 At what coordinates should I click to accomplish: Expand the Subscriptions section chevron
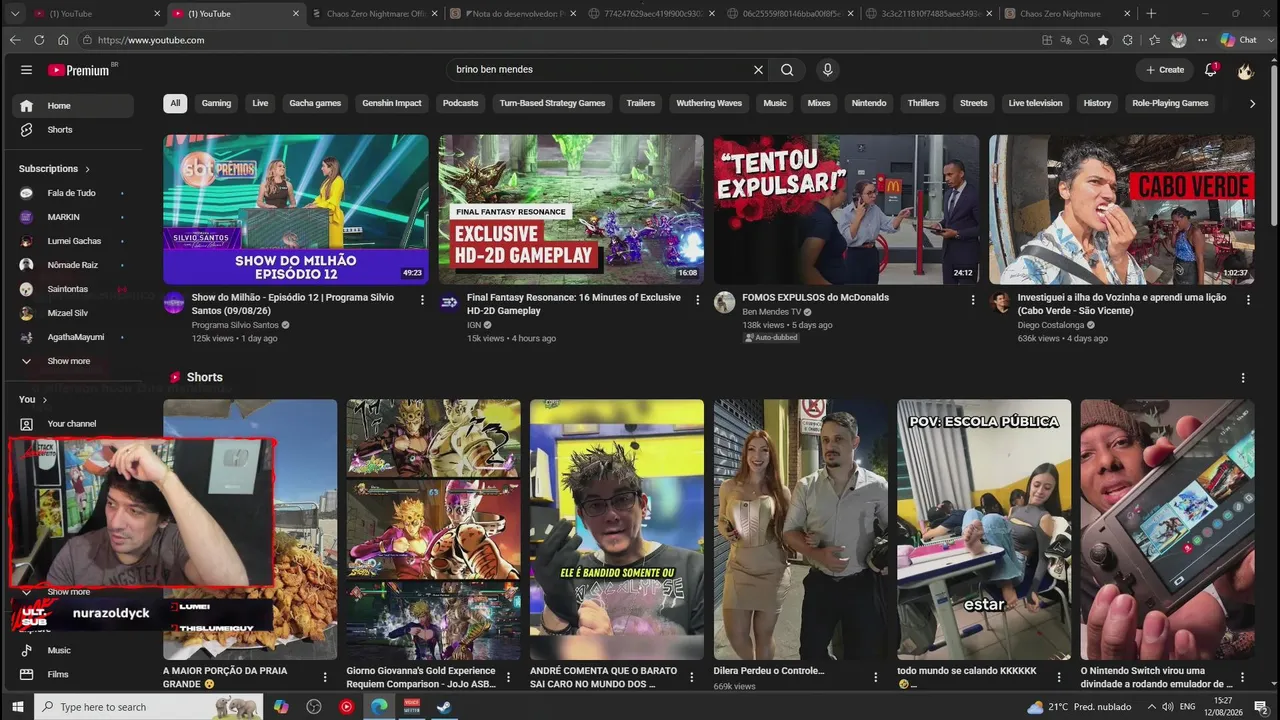coord(87,169)
